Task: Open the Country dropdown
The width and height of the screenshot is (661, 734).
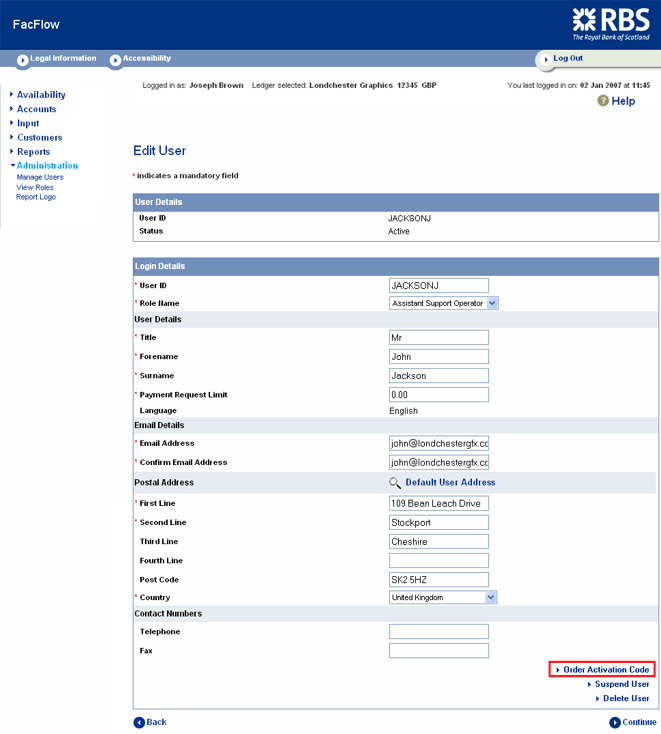Action: click(442, 597)
